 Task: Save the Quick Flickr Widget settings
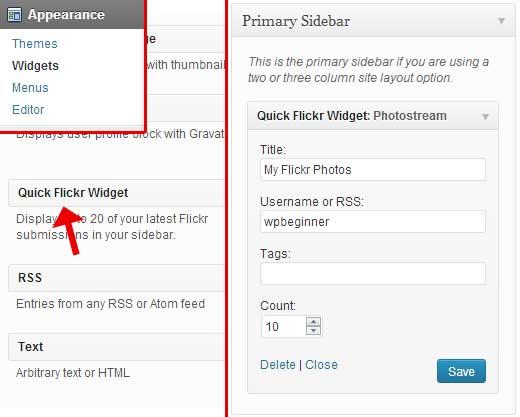[x=461, y=371]
